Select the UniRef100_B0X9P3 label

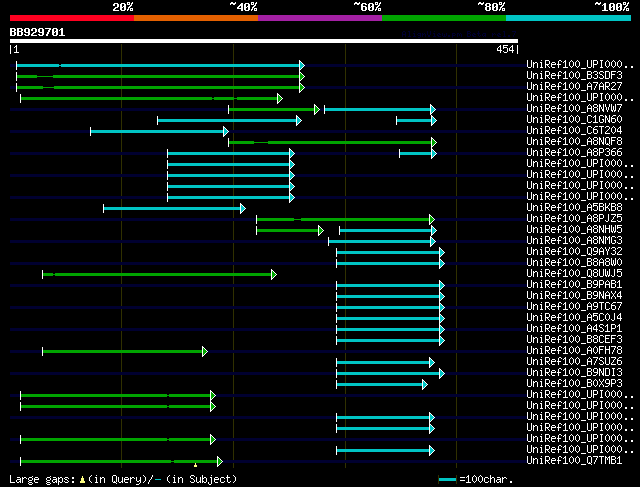pos(574,384)
